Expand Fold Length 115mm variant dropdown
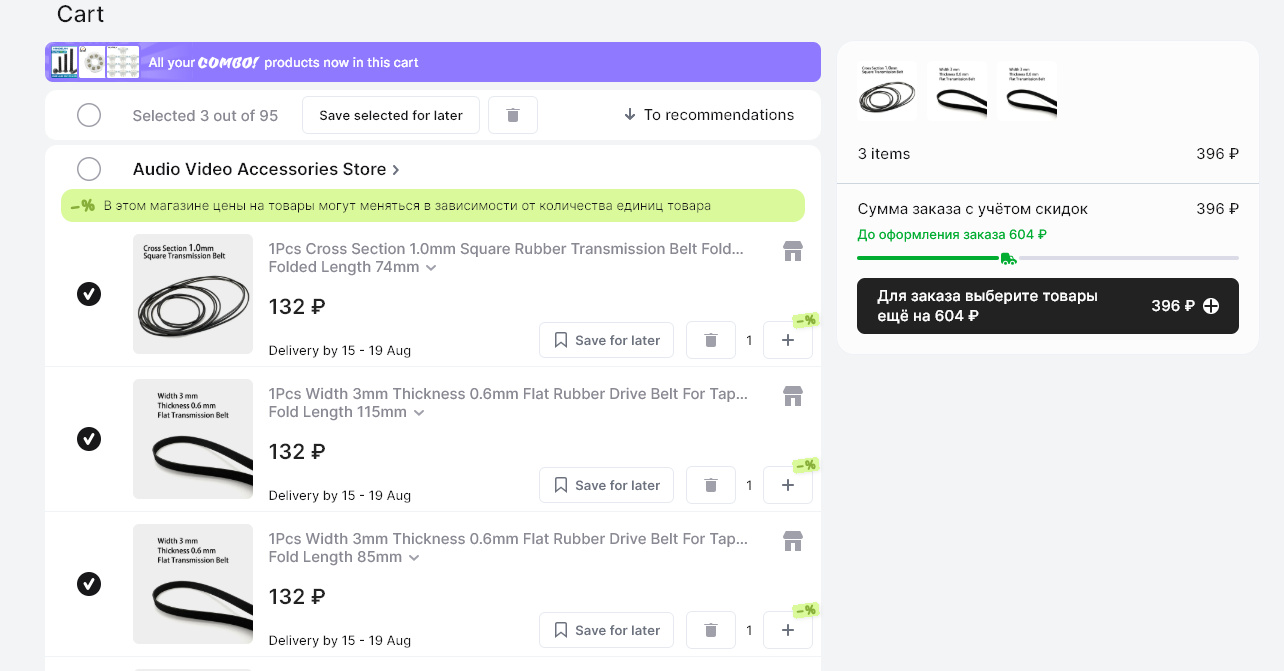This screenshot has height=671, width=1284. coord(419,413)
